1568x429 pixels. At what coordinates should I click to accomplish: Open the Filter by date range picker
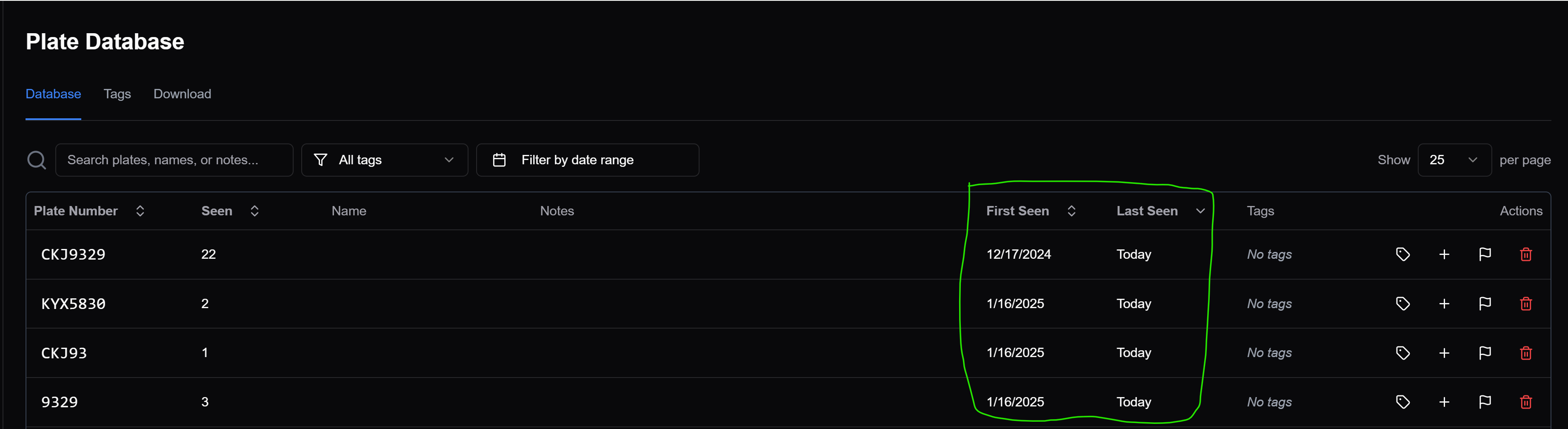click(x=587, y=160)
